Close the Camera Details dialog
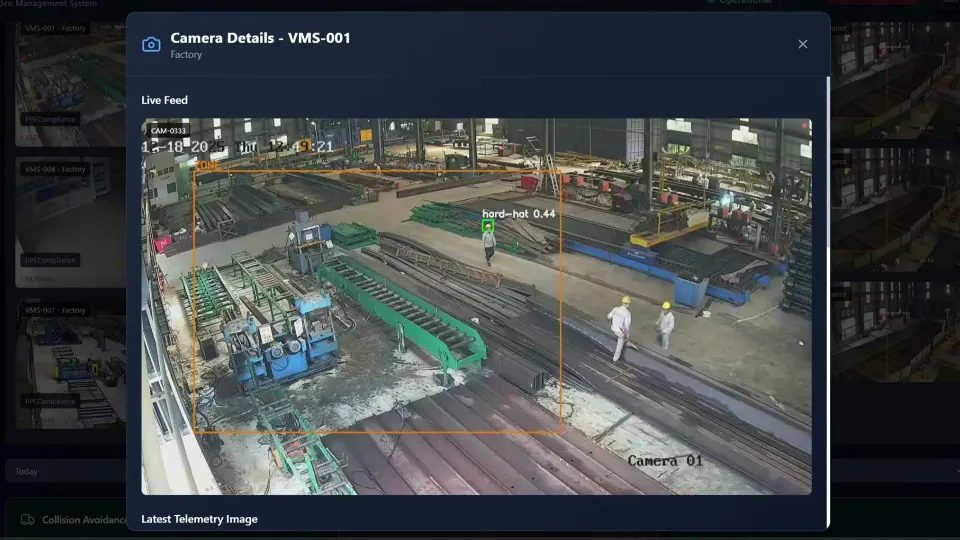This screenshot has width=960, height=540. (803, 44)
